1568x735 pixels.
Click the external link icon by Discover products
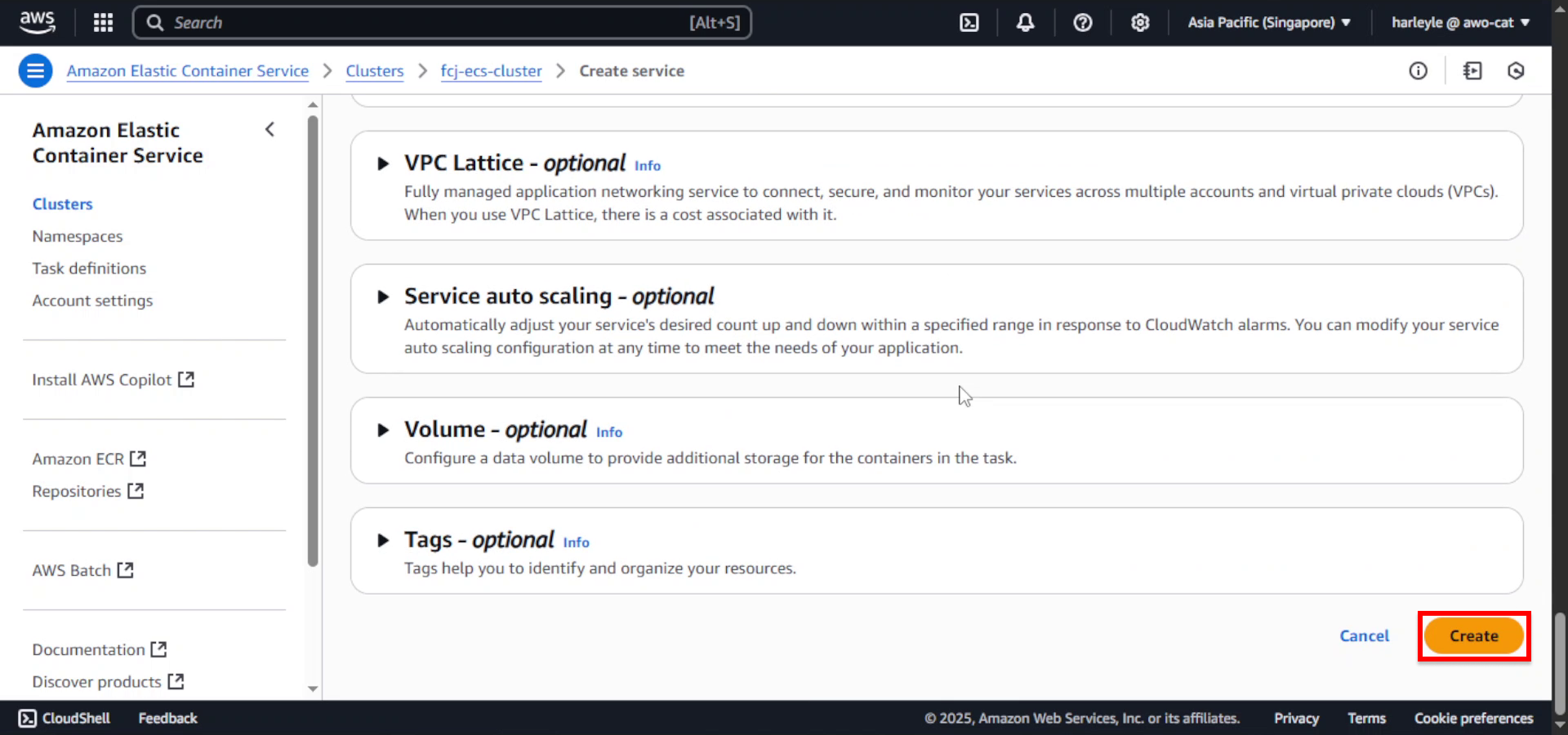(x=176, y=680)
